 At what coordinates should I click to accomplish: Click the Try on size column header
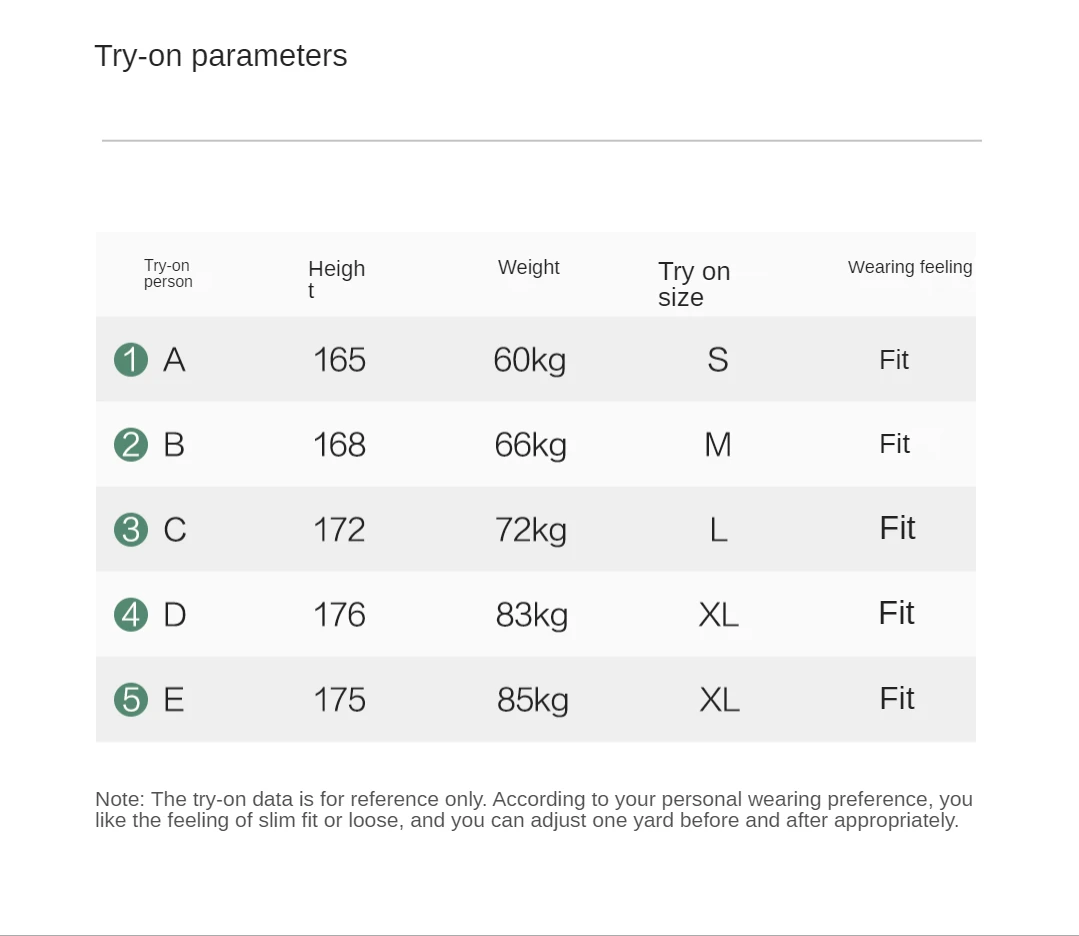tap(694, 284)
